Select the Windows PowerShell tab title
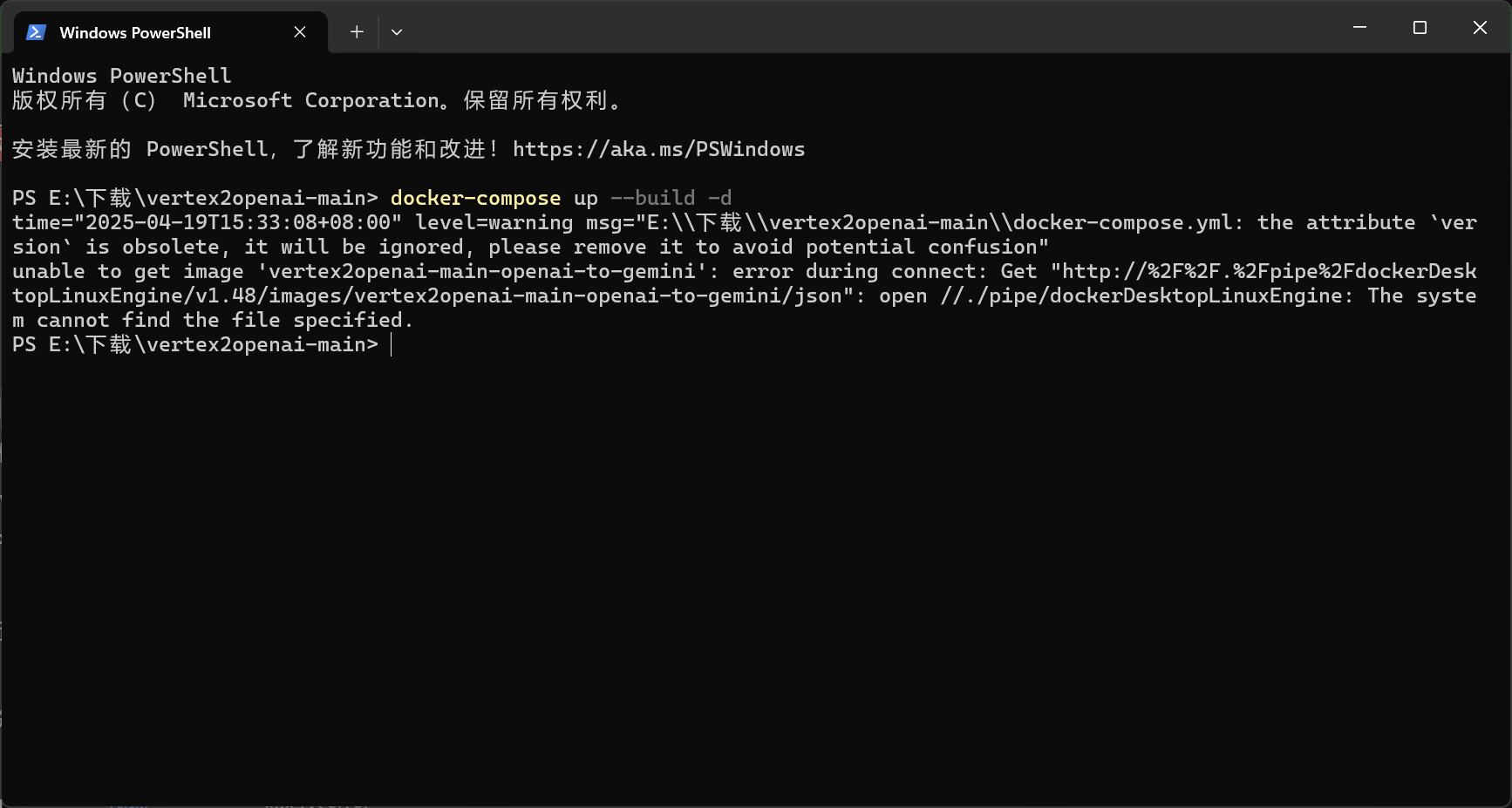Screen dimensions: 1512x808 [x=135, y=33]
